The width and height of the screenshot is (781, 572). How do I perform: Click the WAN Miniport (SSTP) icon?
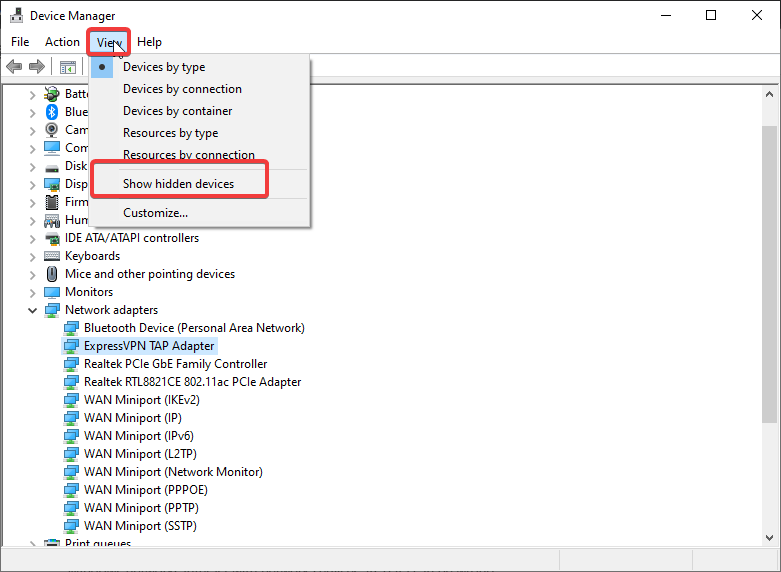(x=71, y=526)
